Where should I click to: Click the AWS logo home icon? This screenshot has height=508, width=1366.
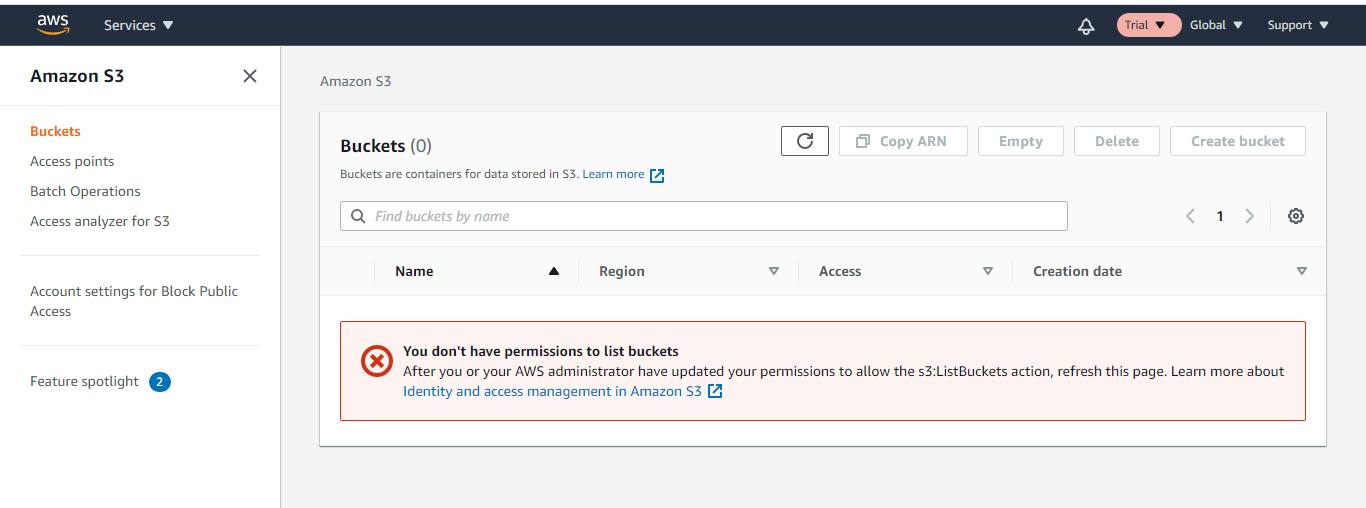tap(53, 24)
